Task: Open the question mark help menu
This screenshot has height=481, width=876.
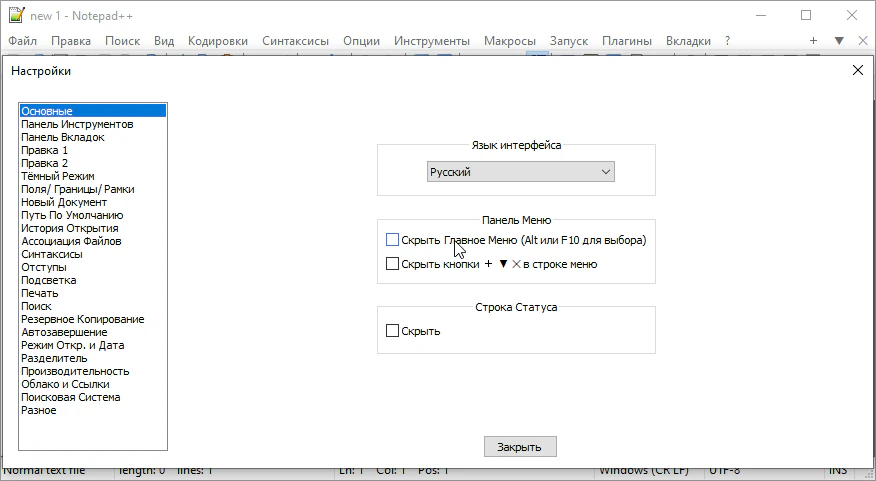Action: (x=728, y=41)
